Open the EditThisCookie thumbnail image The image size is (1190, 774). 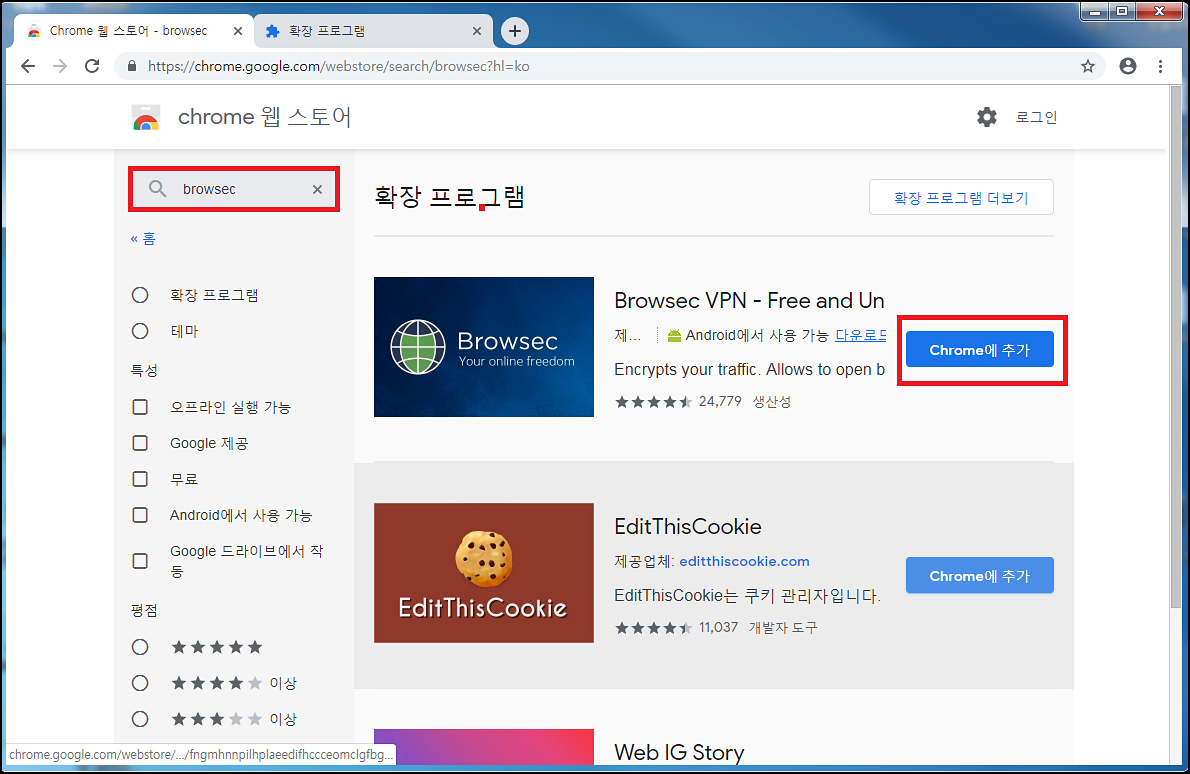click(483, 573)
